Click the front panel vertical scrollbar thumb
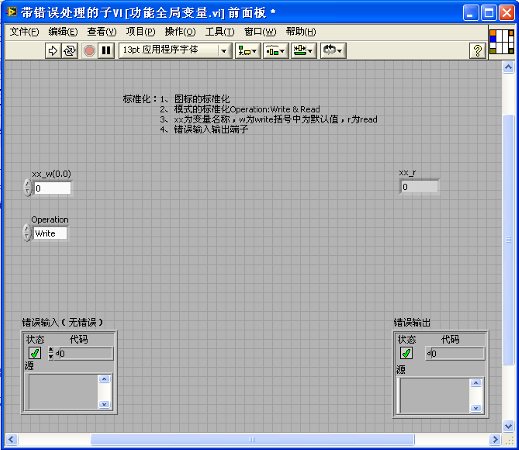519x450 pixels. click(508, 240)
